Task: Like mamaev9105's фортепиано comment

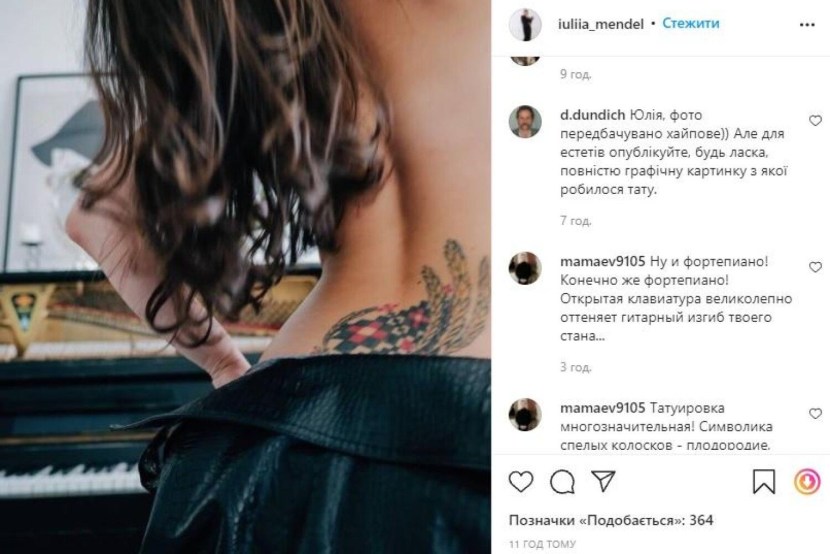Action: pos(815,267)
